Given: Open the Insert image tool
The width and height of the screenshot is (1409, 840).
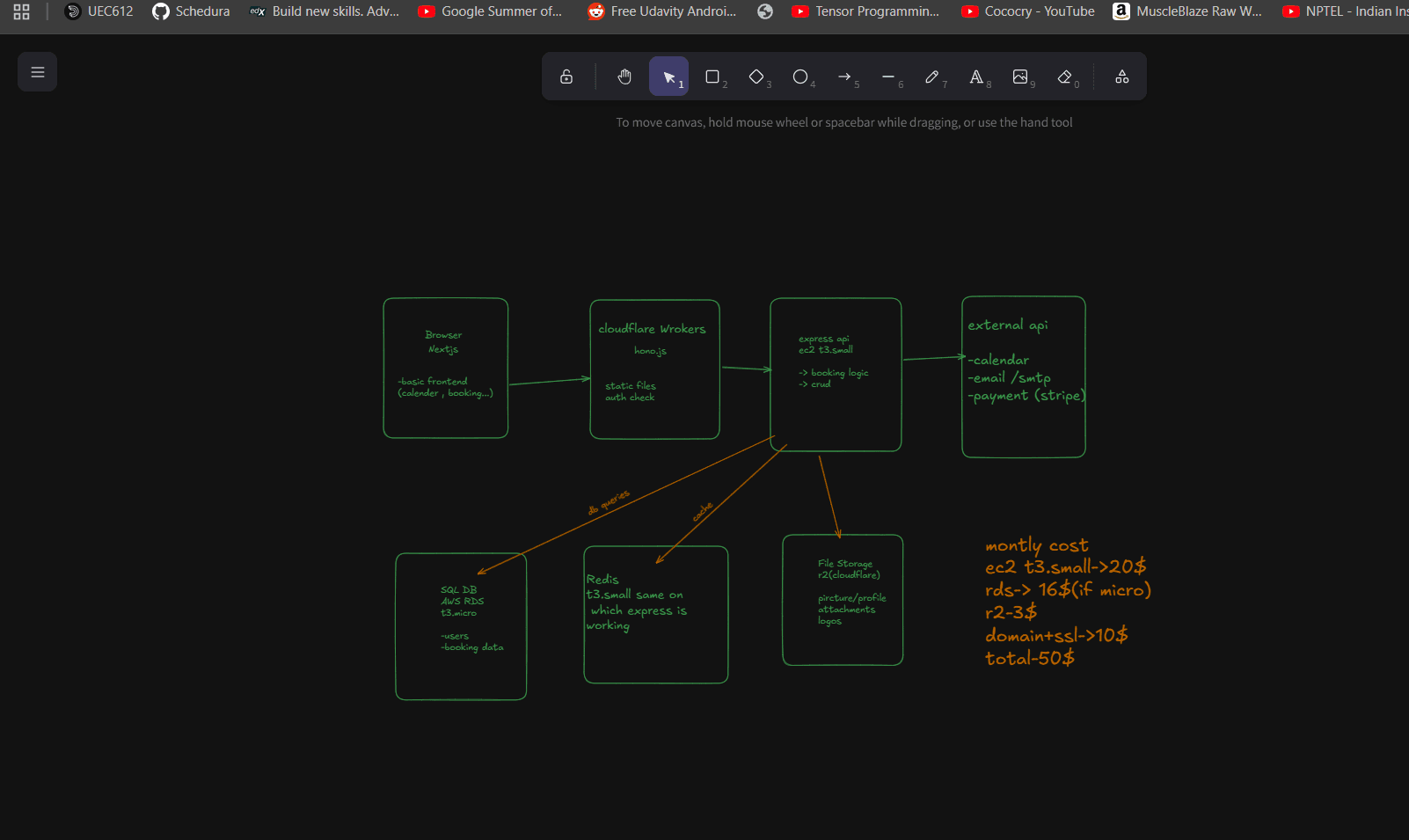Looking at the screenshot, I should coord(1021,77).
